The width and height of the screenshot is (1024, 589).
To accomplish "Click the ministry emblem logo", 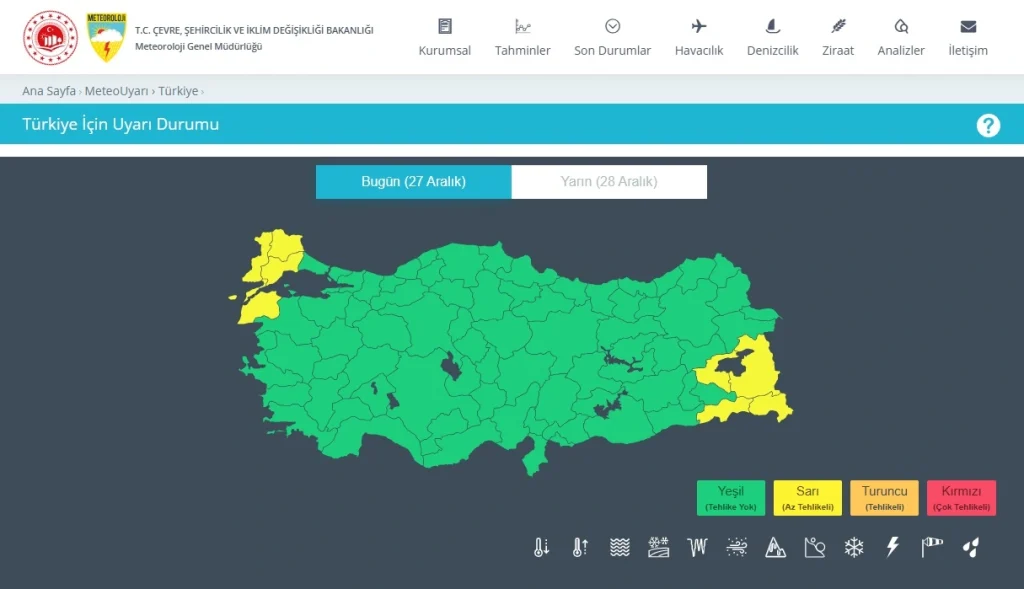I will point(50,37).
